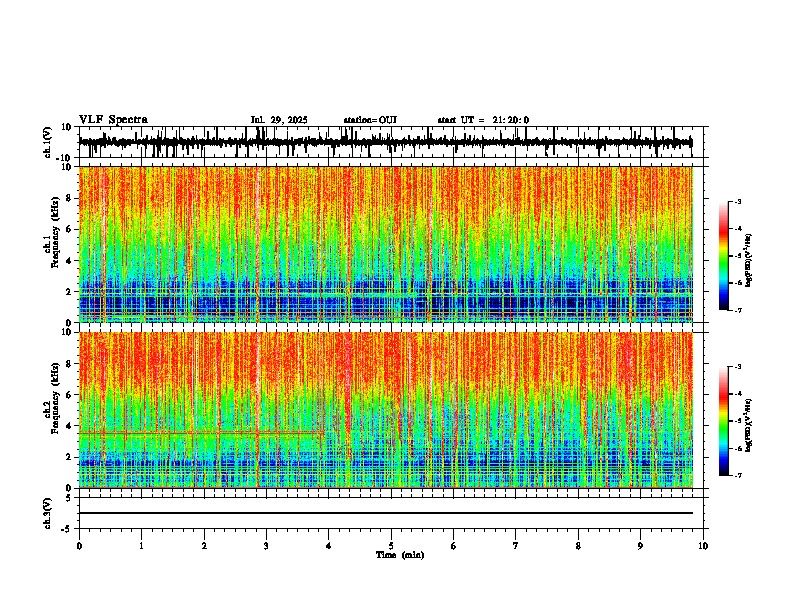This screenshot has width=792, height=612.
Task: Click the "-3" tick on ch.1 colorbar
Action: pyautogui.click(x=737, y=201)
